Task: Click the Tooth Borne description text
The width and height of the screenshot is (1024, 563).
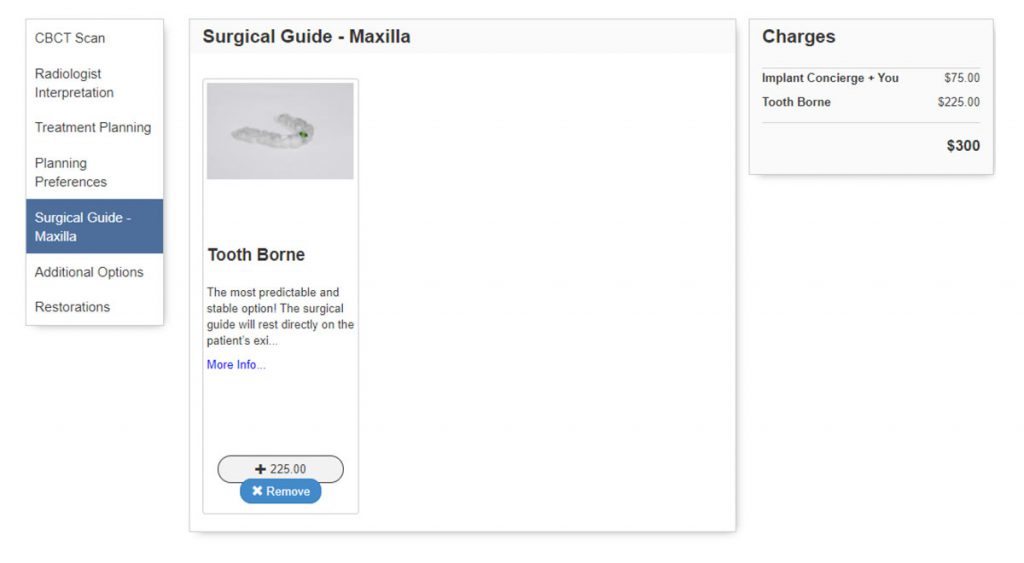Action: (280, 316)
